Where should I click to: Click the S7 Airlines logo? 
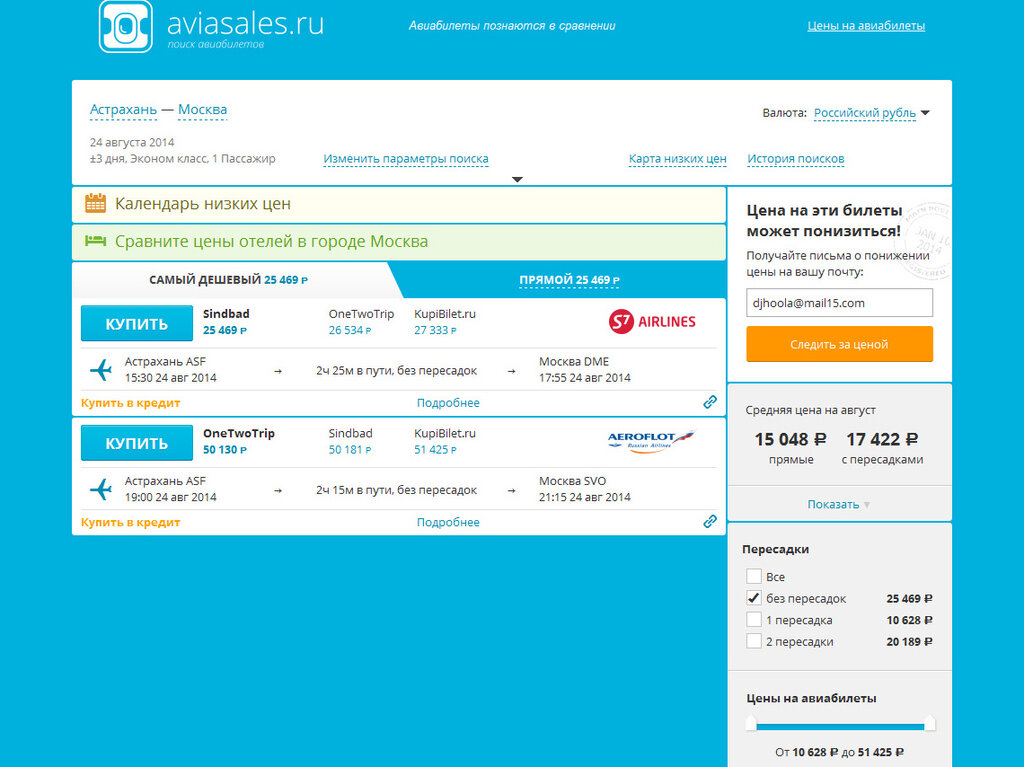coord(652,321)
